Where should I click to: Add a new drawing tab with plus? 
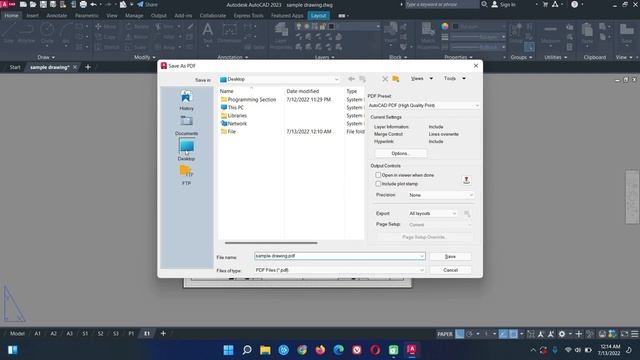point(88,67)
